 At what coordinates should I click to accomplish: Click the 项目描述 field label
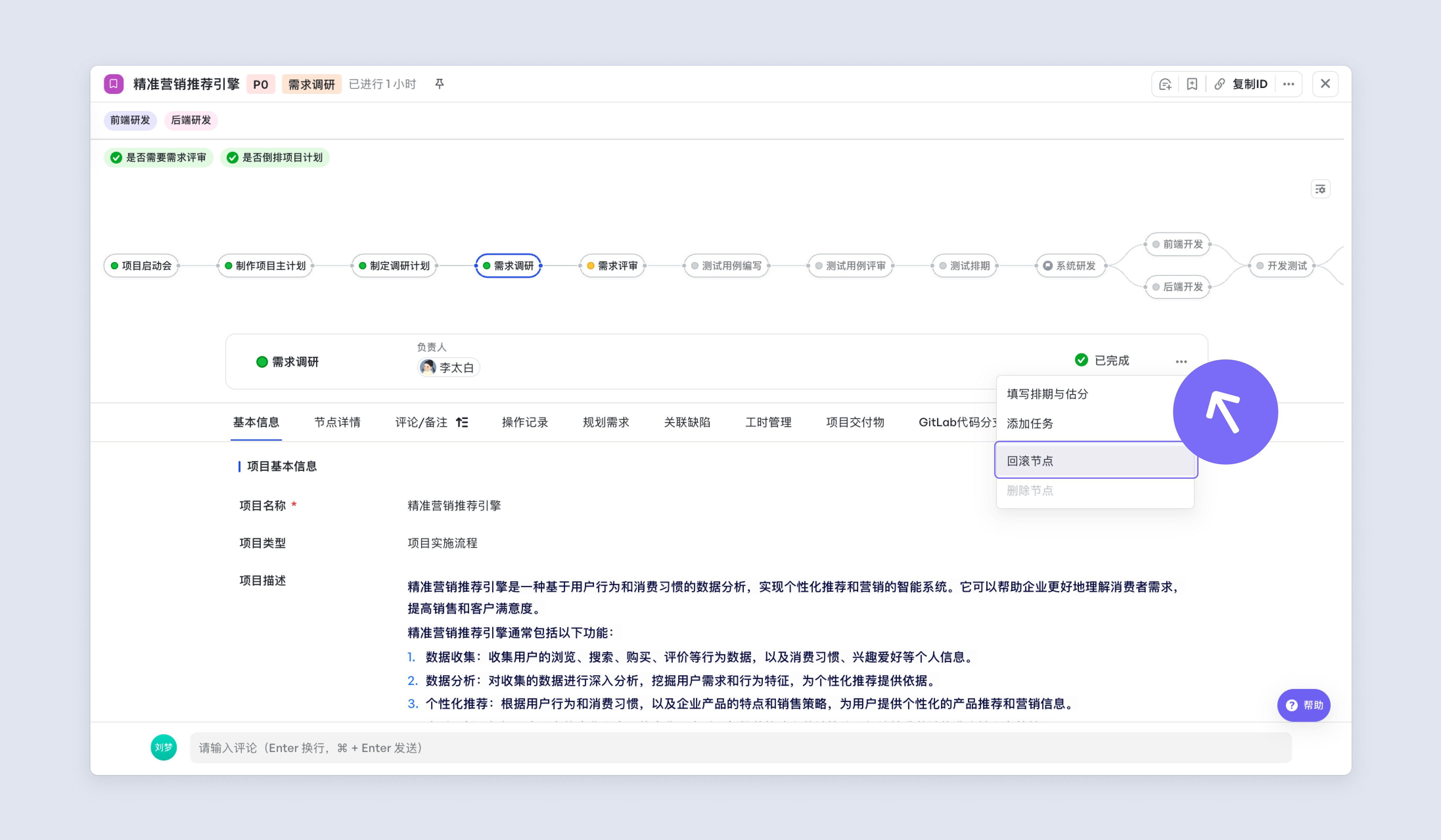pyautogui.click(x=263, y=581)
